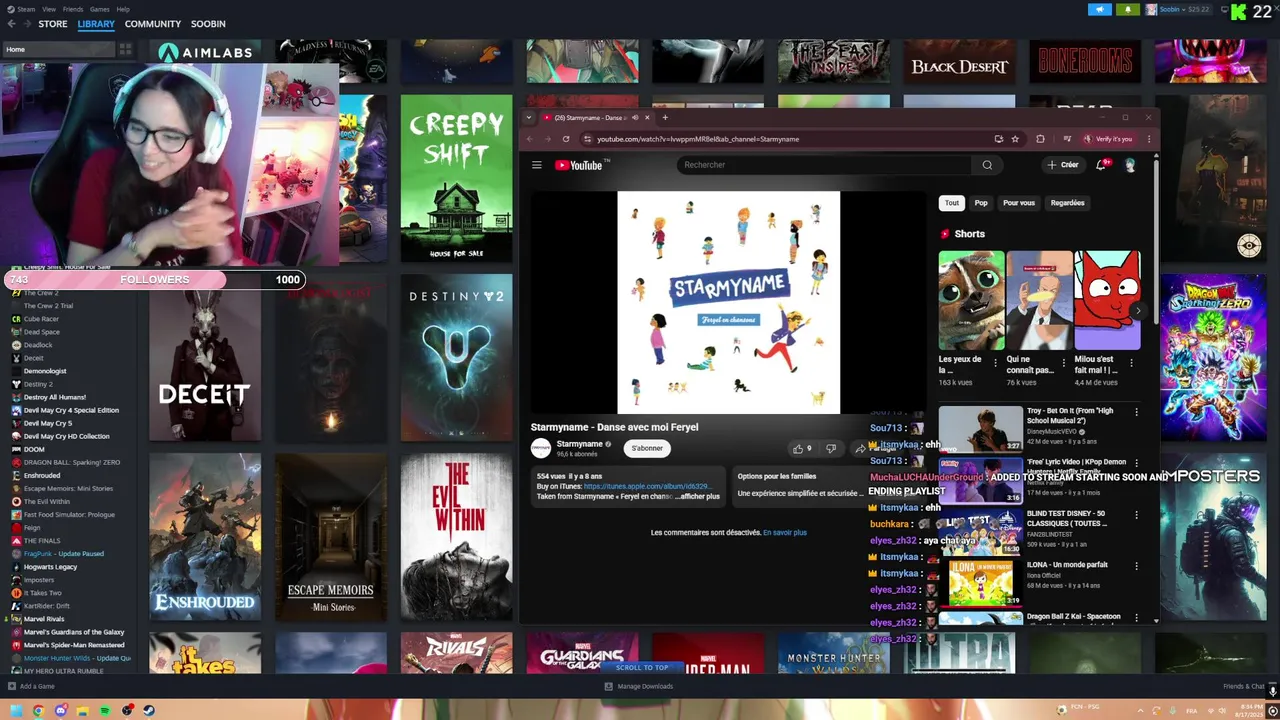Open the browser extensions puzzle icon
This screenshot has width=1280, height=720.
(1040, 139)
